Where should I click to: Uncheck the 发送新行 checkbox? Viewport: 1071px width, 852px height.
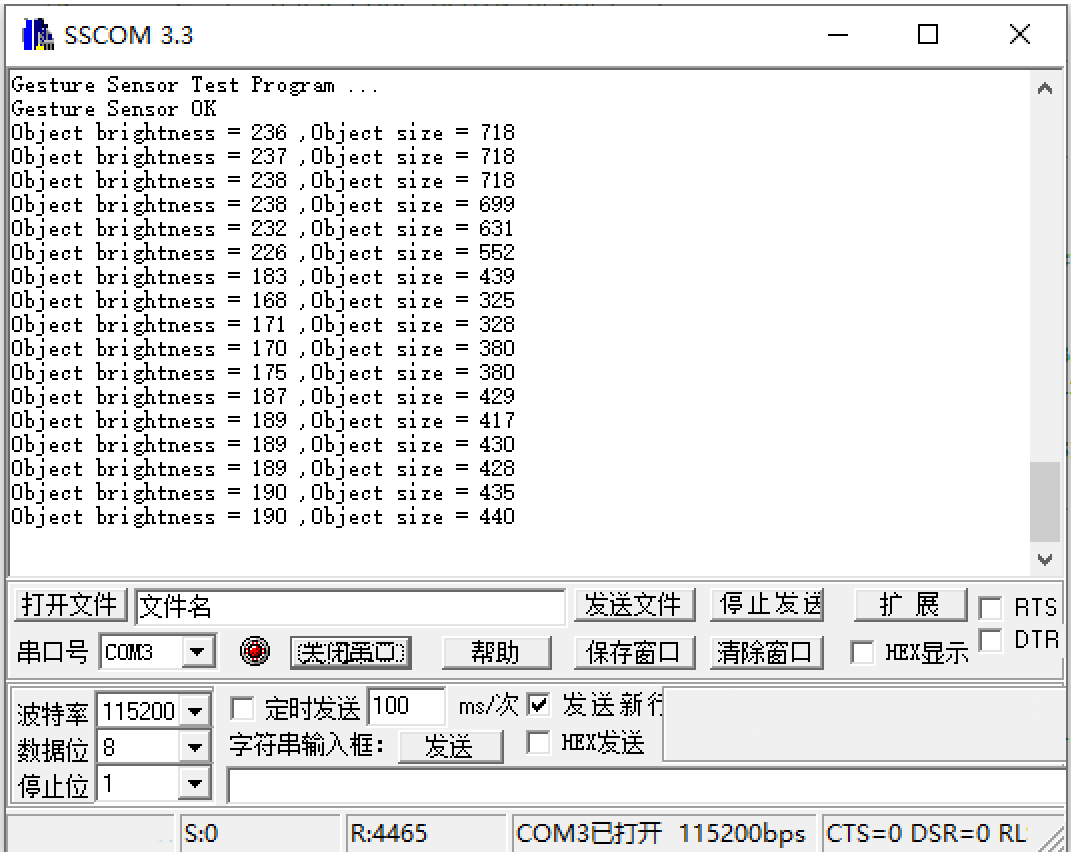click(538, 705)
